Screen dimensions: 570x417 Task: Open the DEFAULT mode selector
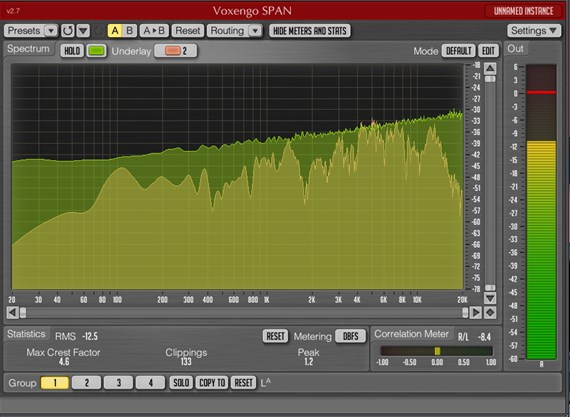[458, 51]
